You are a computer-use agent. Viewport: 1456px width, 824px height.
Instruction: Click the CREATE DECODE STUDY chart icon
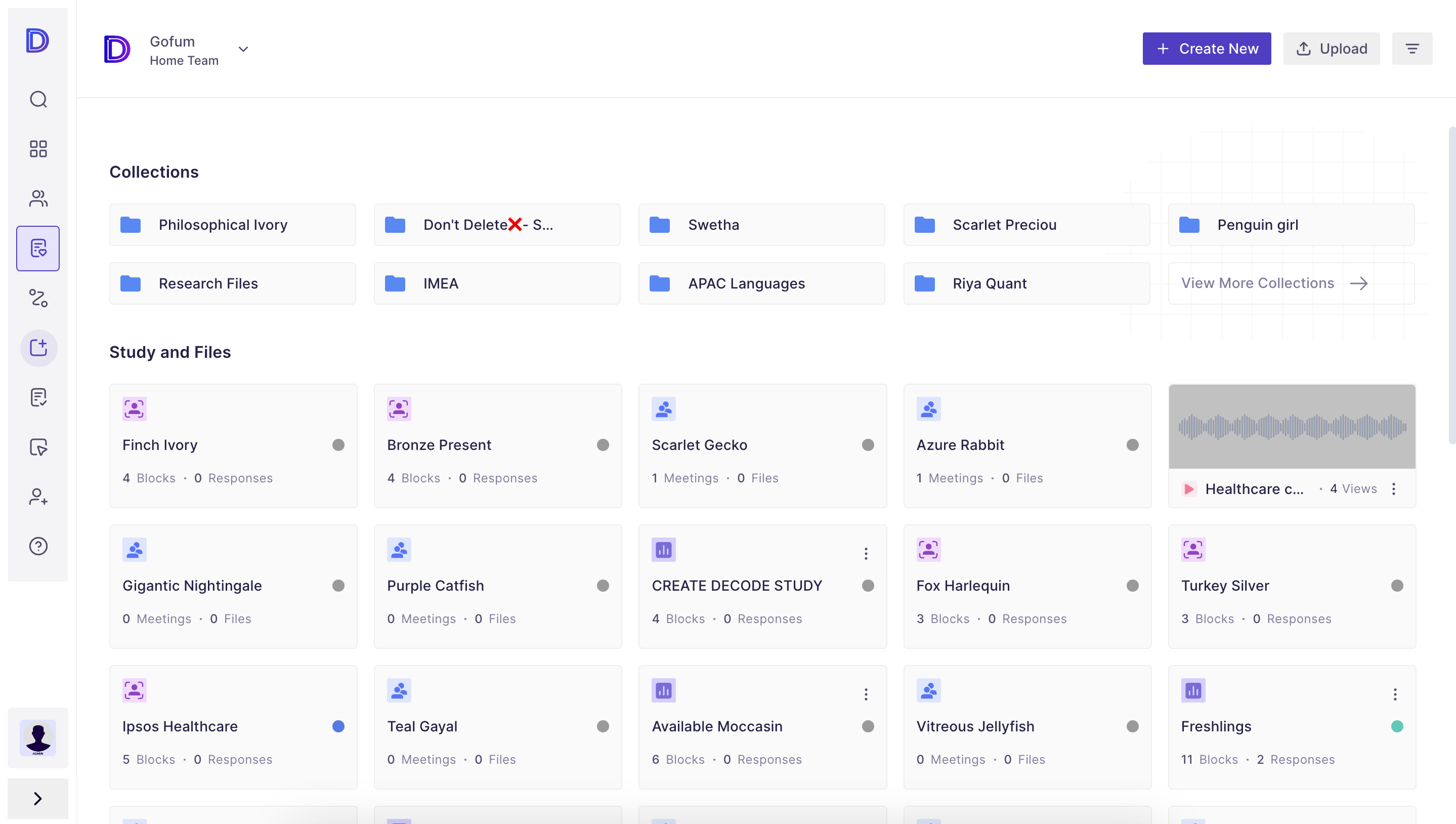pos(664,550)
